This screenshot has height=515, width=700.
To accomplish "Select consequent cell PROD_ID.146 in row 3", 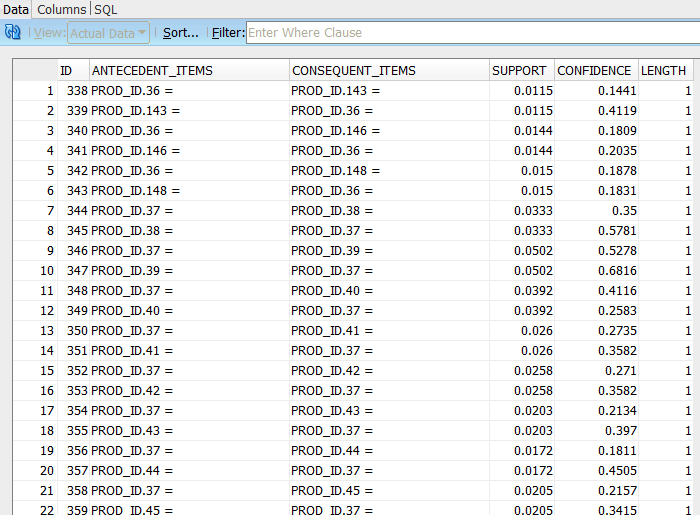I will (389, 131).
